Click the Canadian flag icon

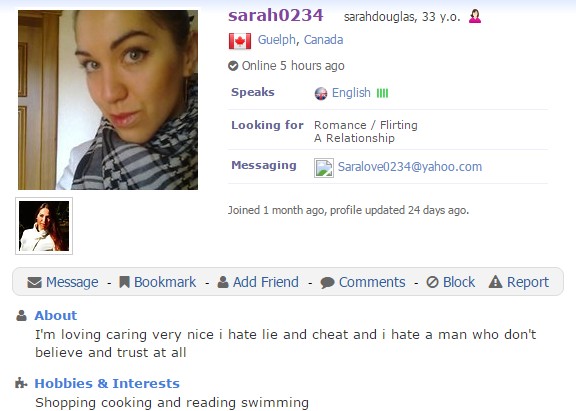pos(240,41)
